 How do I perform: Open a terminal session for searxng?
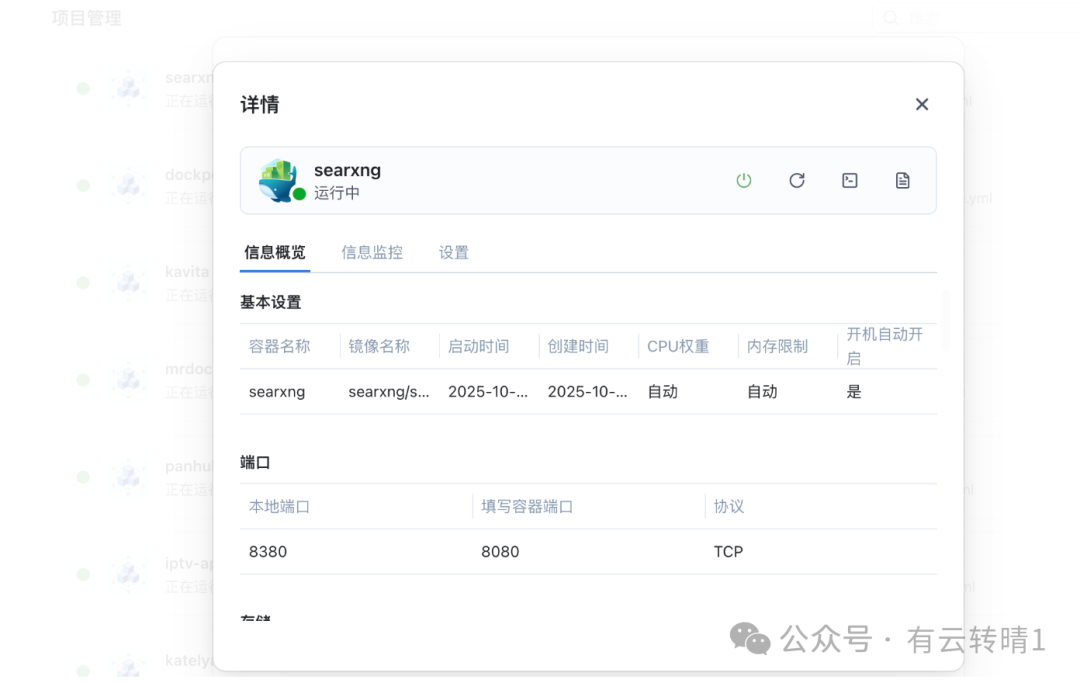point(849,180)
